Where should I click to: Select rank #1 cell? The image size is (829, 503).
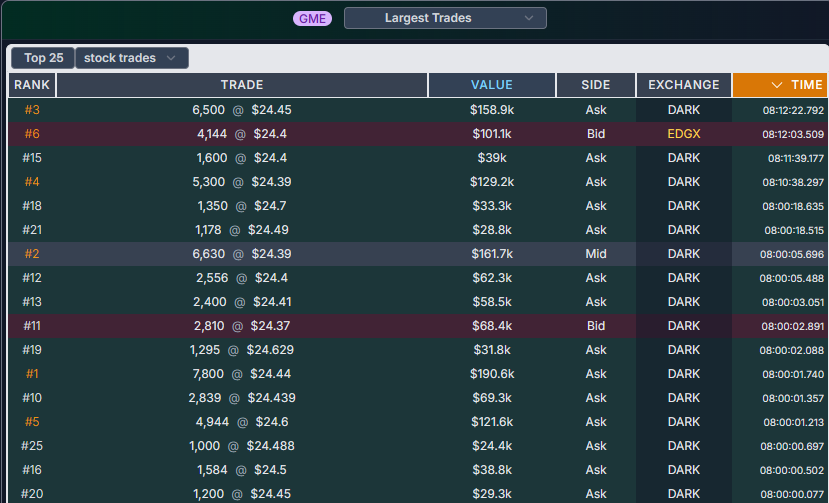(32, 374)
